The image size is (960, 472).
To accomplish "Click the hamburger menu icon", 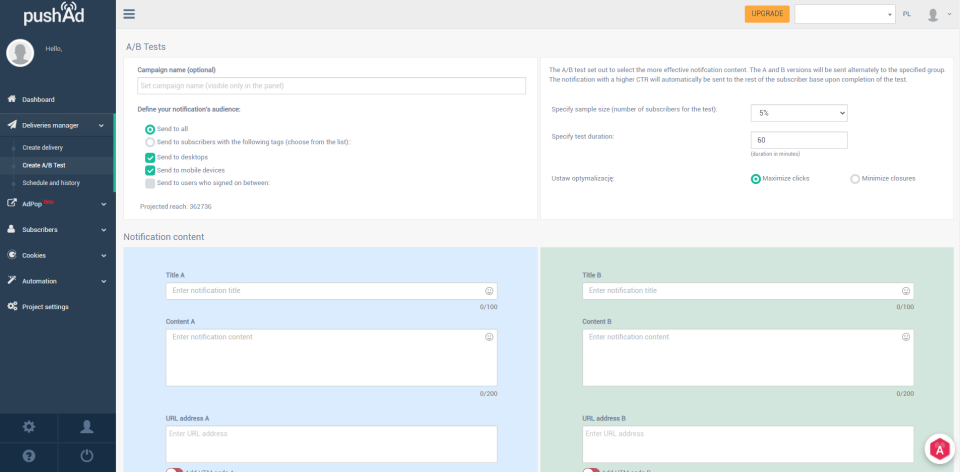I will (x=129, y=14).
